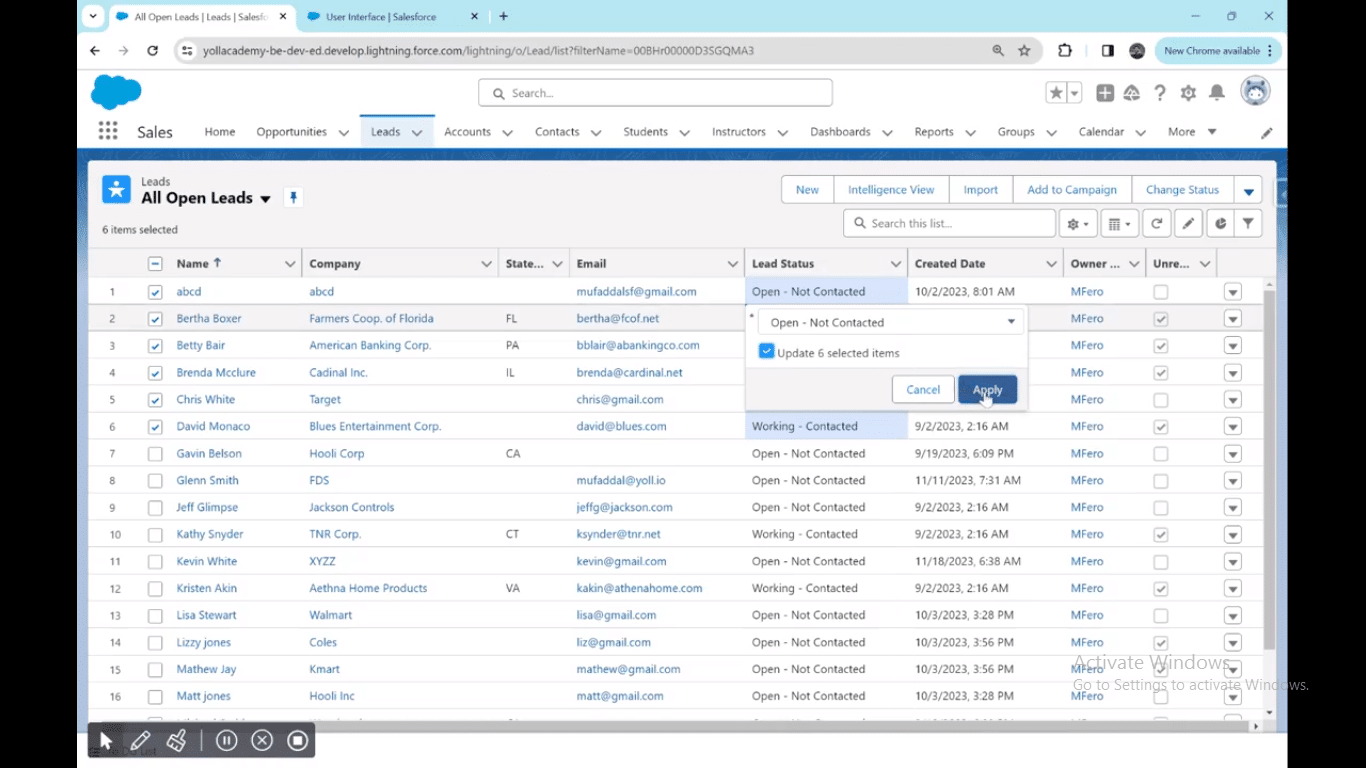This screenshot has width=1366, height=768.
Task: Open the Kathy Snyder lead link
Action: tap(210, 534)
